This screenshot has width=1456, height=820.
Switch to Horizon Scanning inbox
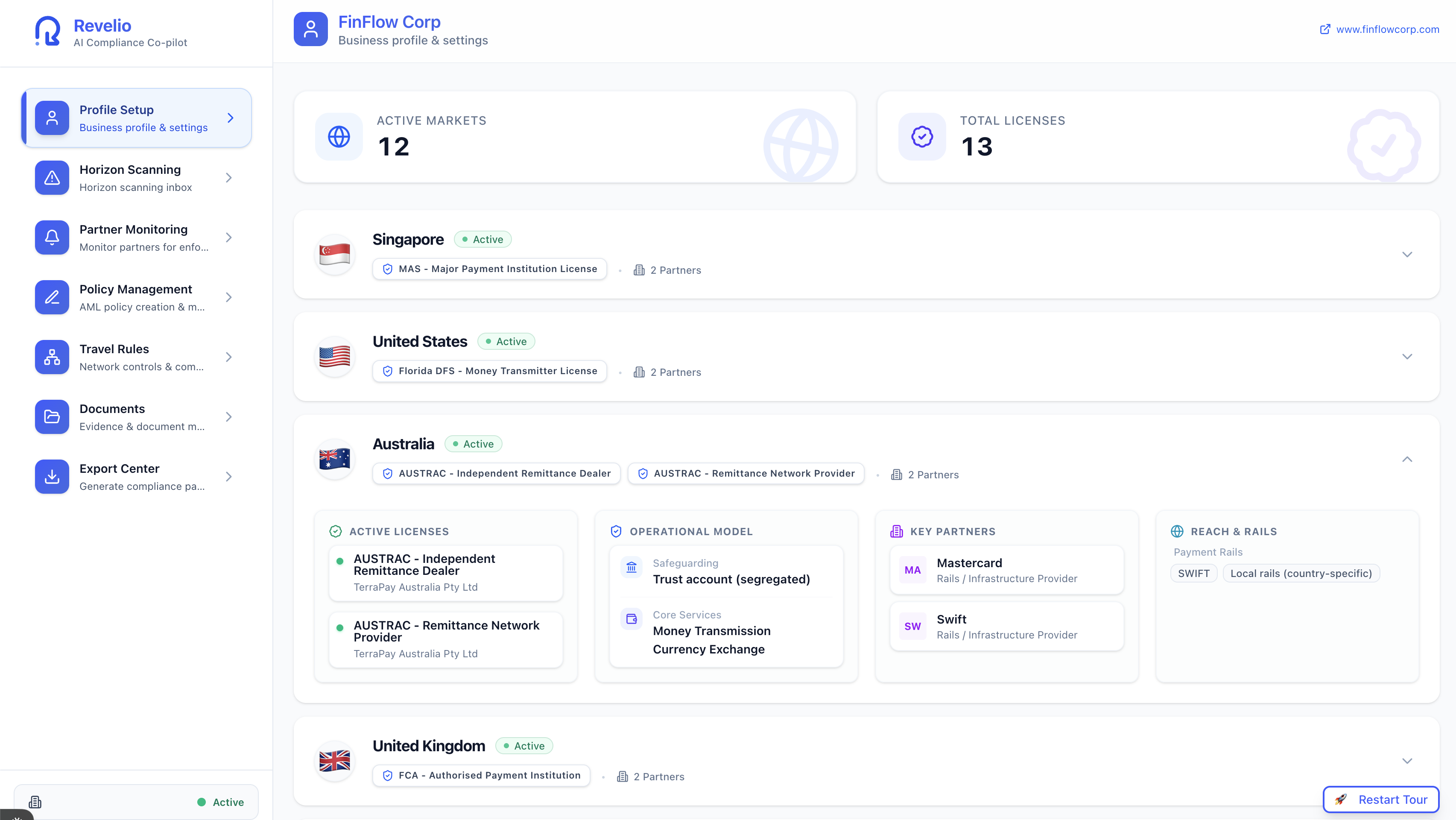(136, 178)
